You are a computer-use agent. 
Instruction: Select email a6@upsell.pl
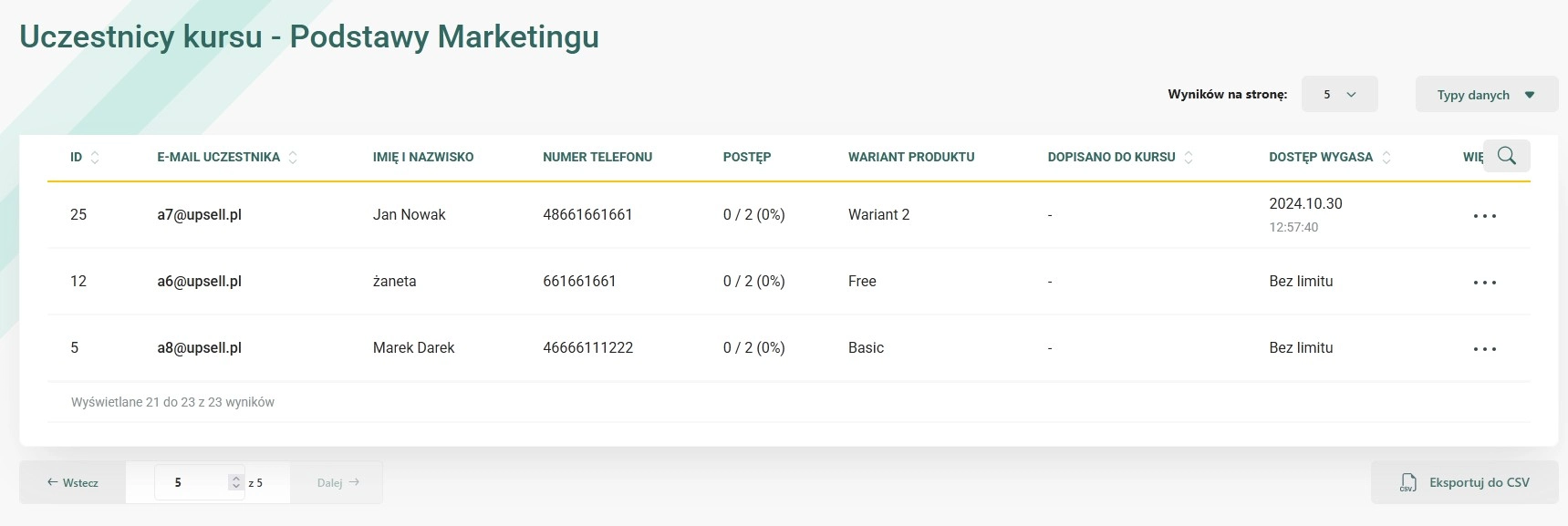(199, 281)
